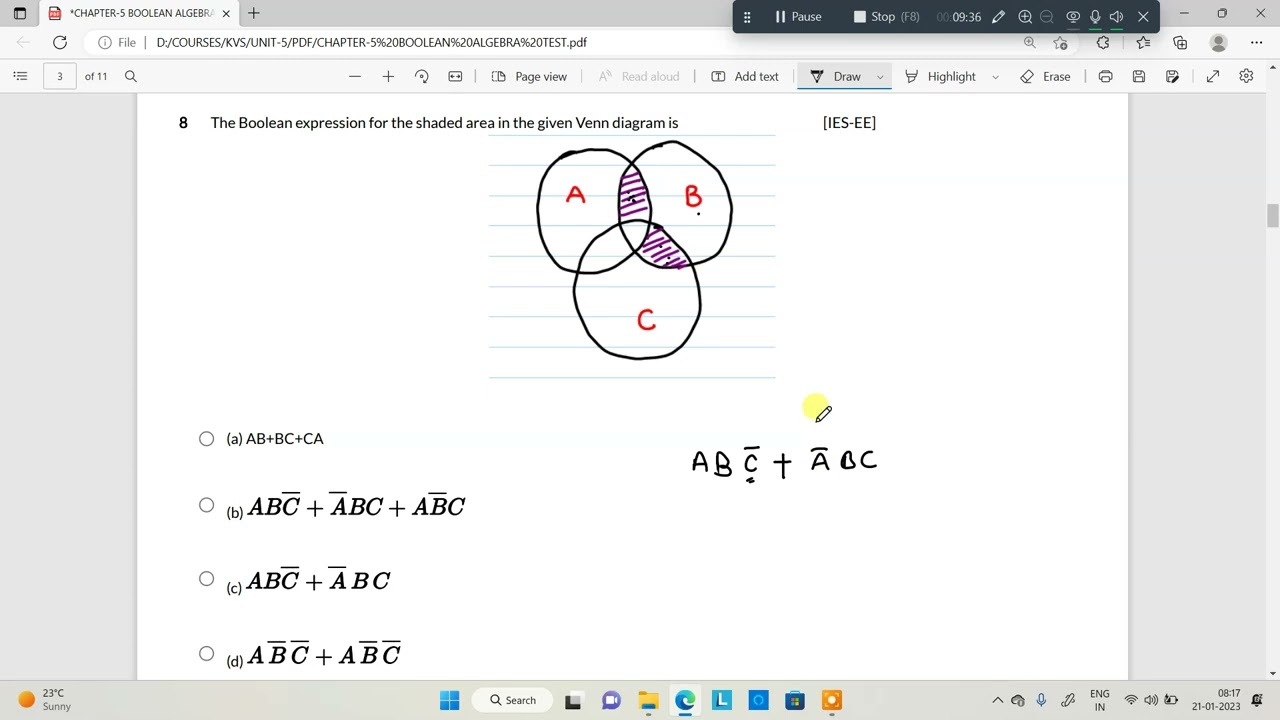Screen dimensions: 1280x720
Task: Click the taskbar Search box
Action: pos(513,700)
